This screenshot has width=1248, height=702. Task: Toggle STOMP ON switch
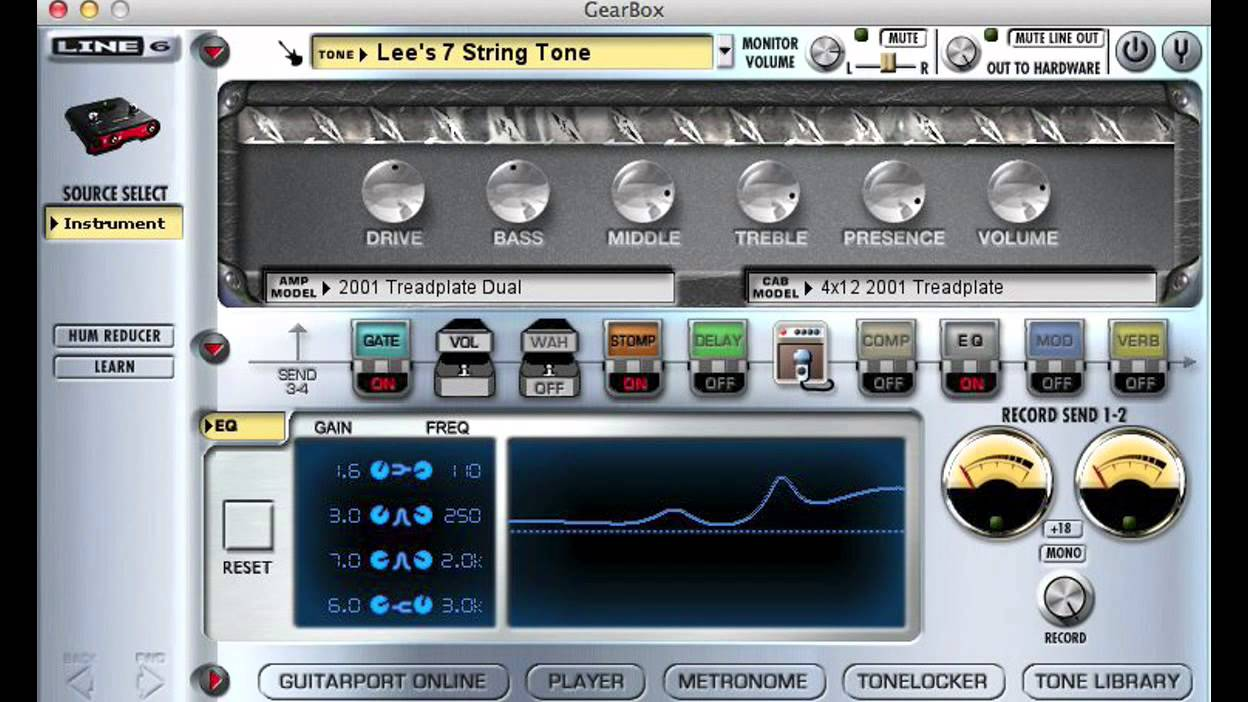[x=633, y=383]
